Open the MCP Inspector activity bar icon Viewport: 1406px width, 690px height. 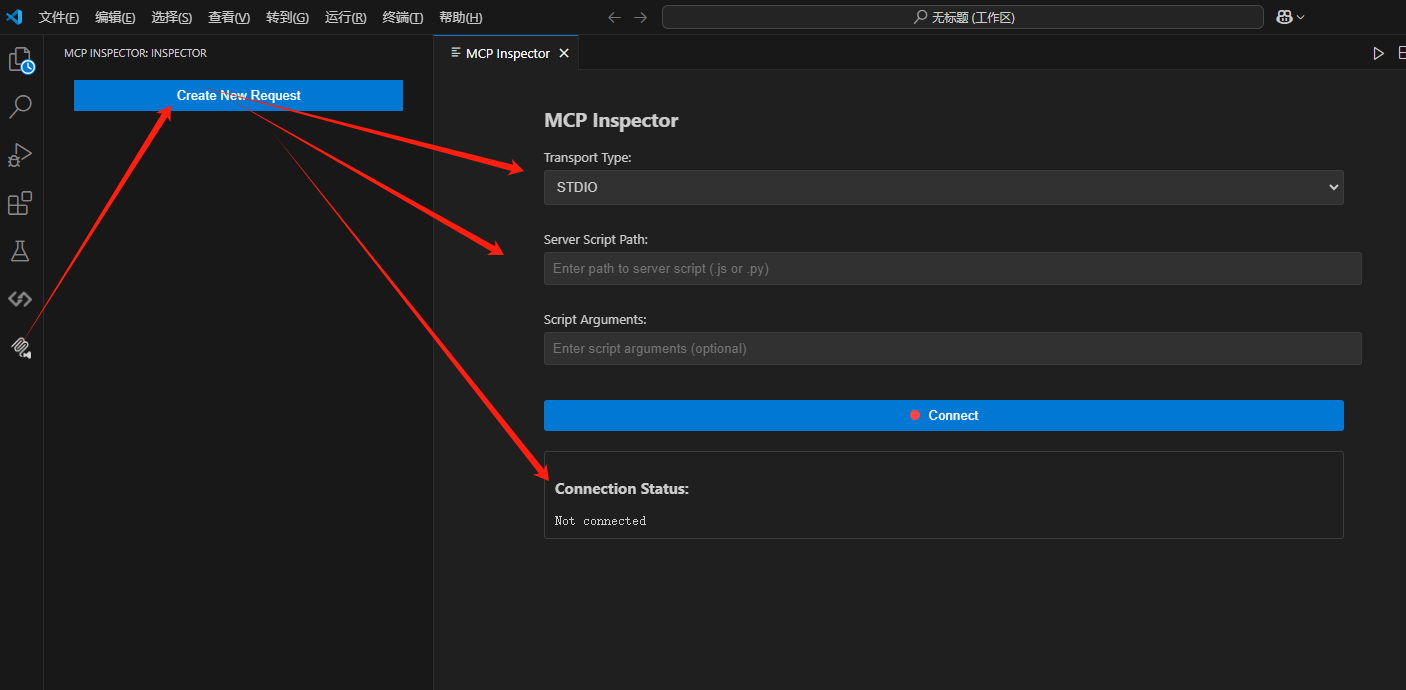(x=20, y=347)
